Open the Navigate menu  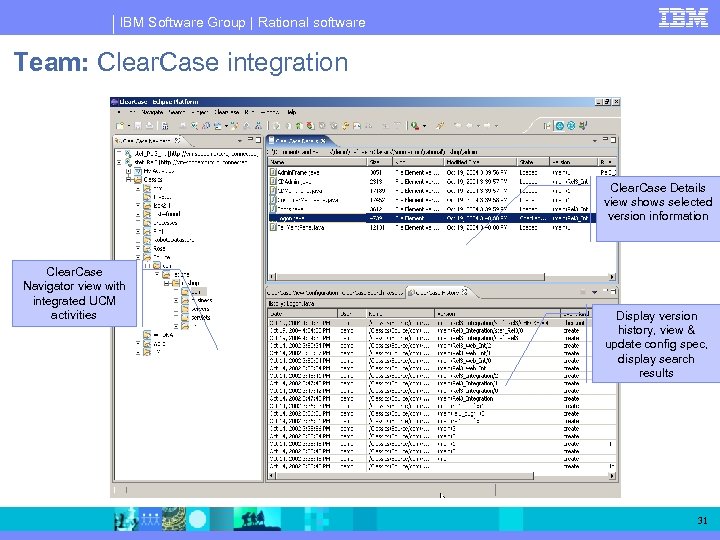[152, 112]
